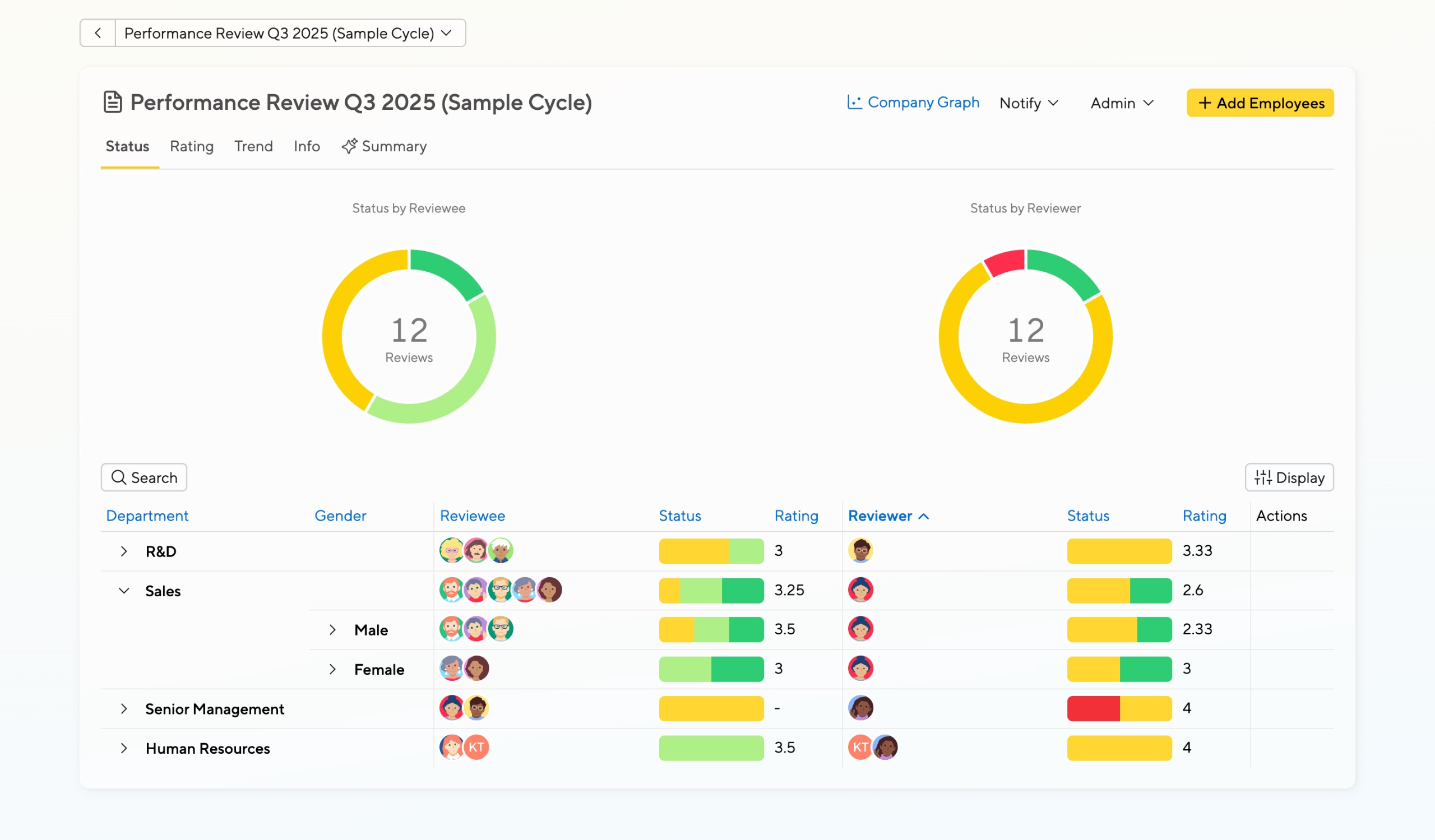
Task: Click the back arrow button
Action: click(x=98, y=33)
